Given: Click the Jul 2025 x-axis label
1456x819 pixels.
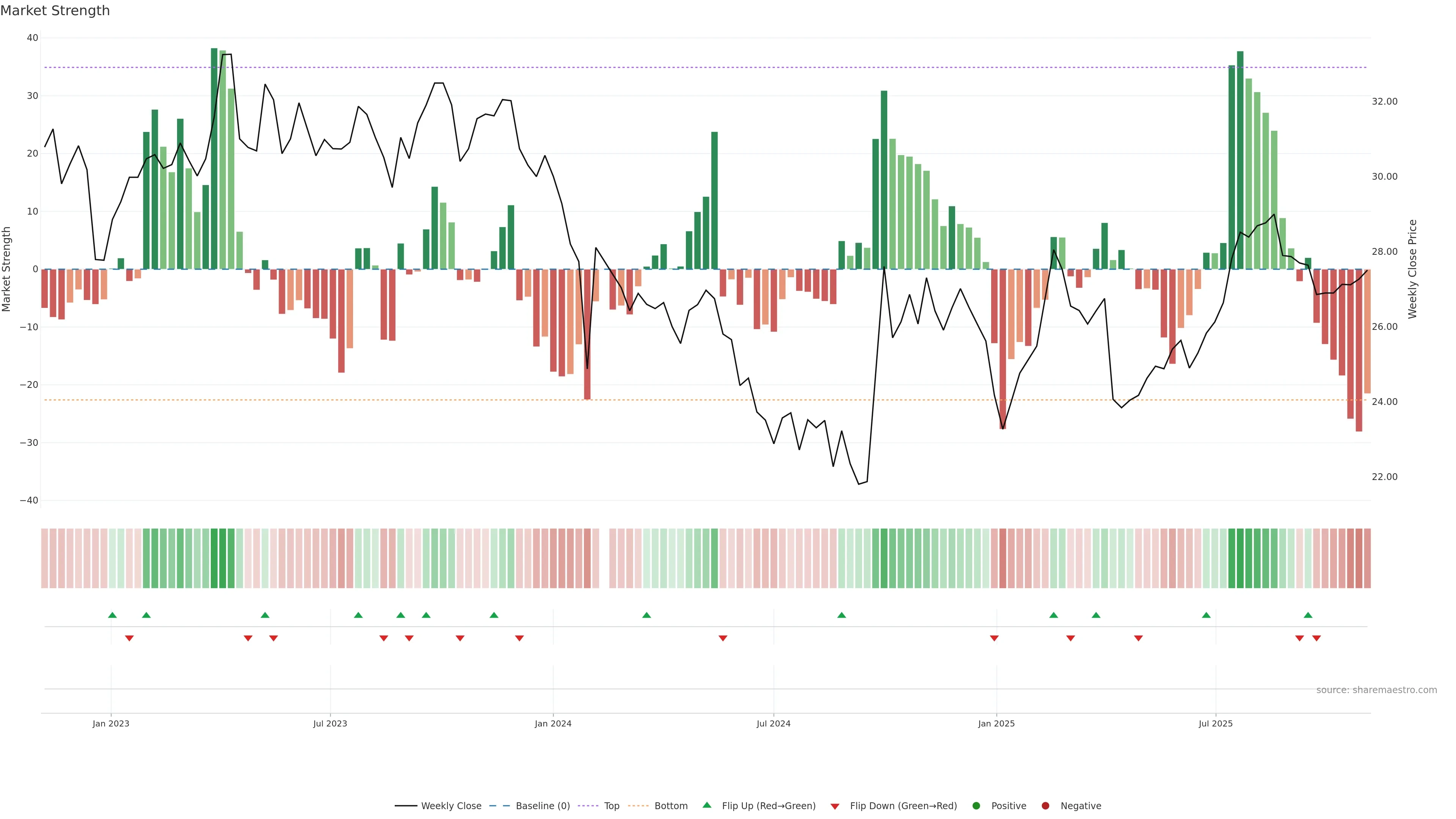Looking at the screenshot, I should coord(1215,723).
